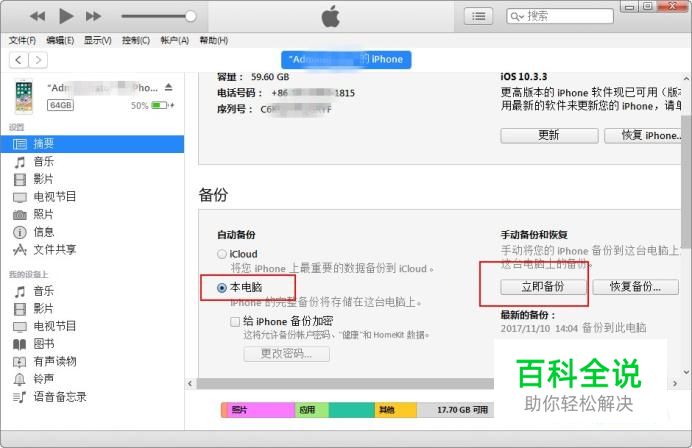This screenshot has height=448, width=692.
Task: Click the 立即备份 button
Action: tap(543, 287)
